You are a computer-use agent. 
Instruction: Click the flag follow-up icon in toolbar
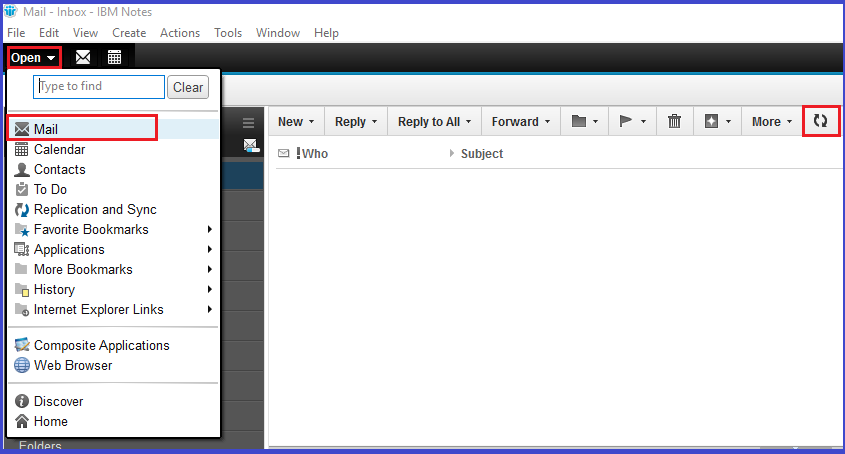(x=626, y=121)
